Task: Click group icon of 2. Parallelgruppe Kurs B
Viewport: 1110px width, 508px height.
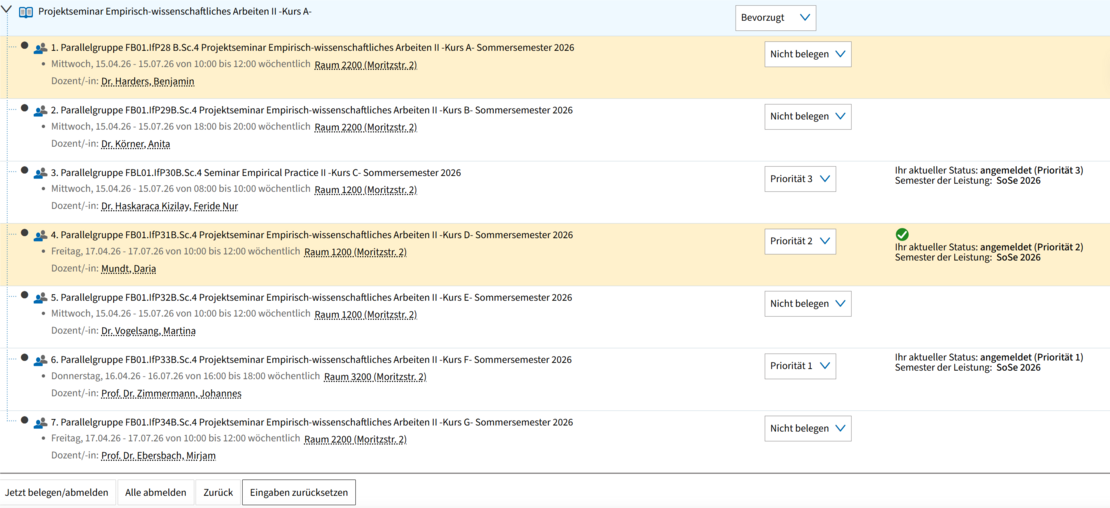Action: tap(40, 111)
